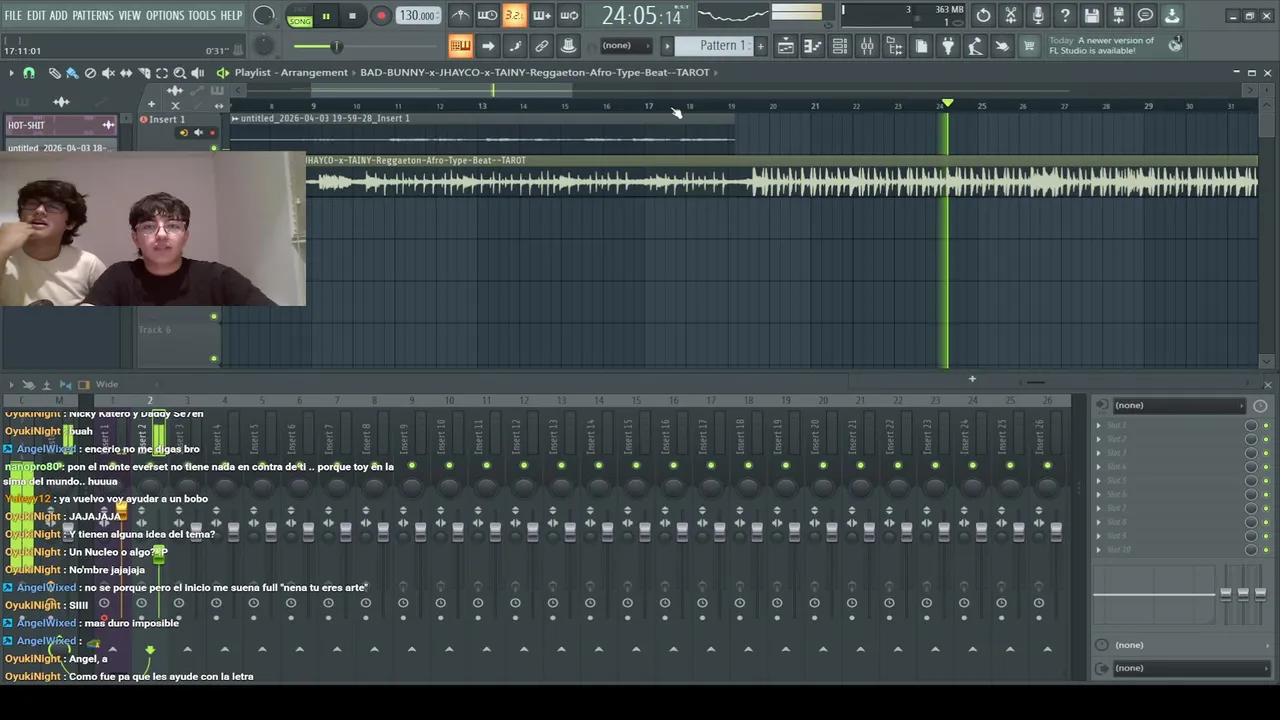Open the PATTERNS menu
Viewport: 1280px width, 720px height.
click(x=93, y=16)
